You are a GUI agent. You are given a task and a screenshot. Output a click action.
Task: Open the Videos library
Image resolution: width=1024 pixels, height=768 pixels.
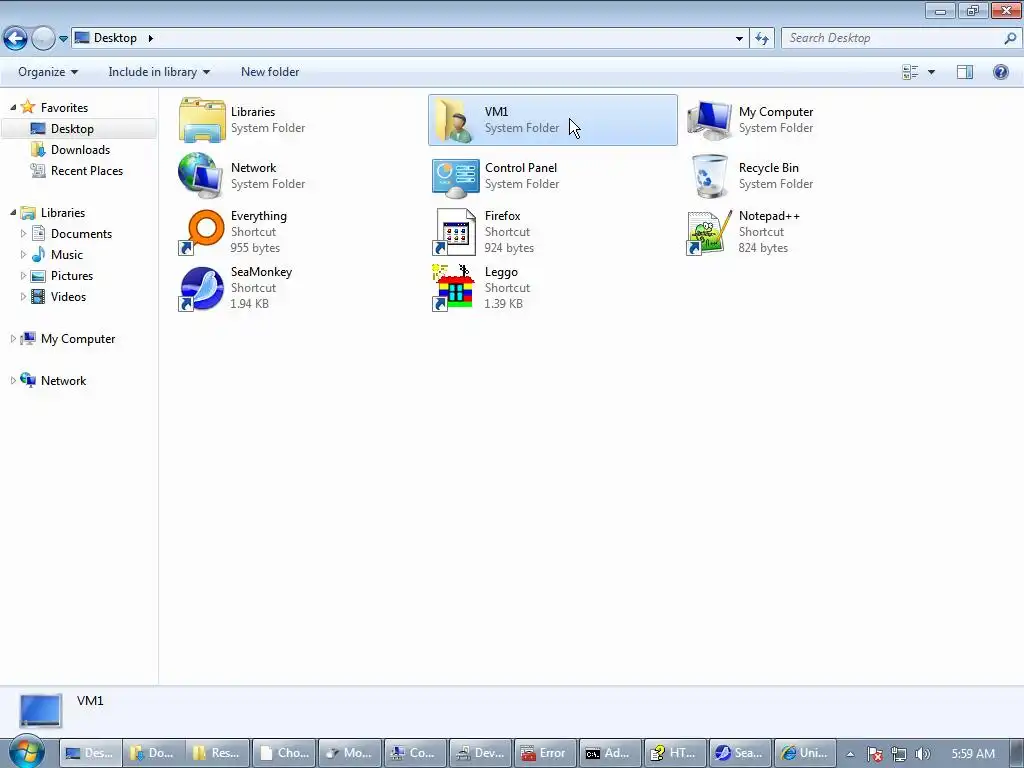(69, 296)
